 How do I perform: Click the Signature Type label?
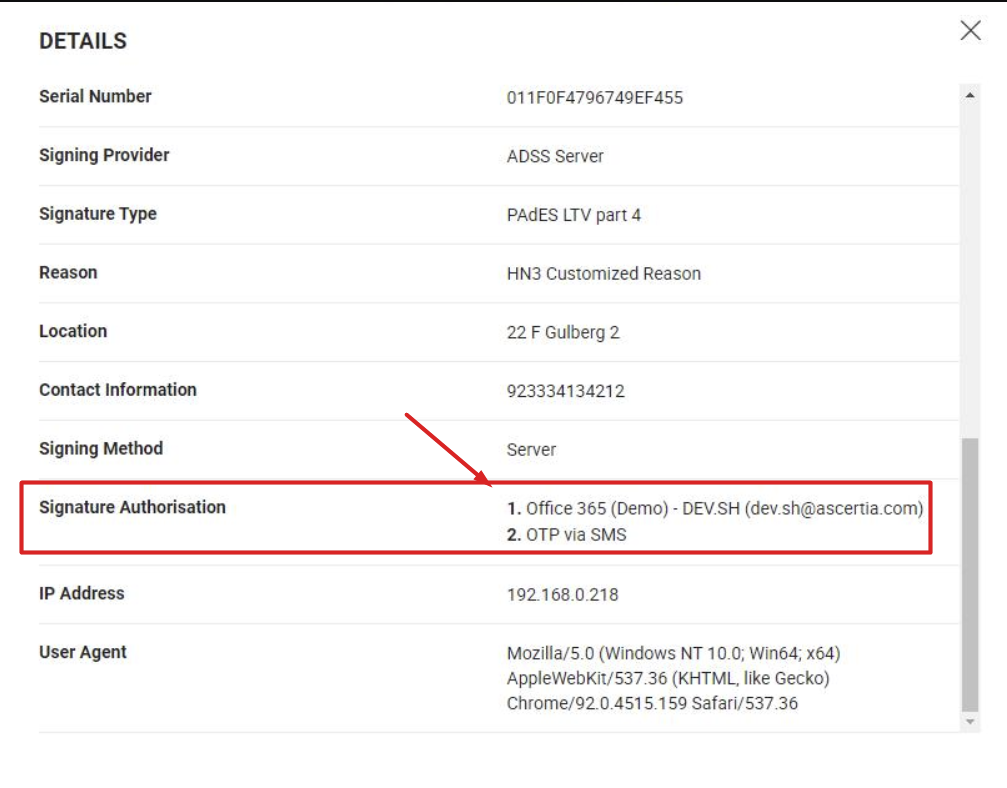coord(98,214)
